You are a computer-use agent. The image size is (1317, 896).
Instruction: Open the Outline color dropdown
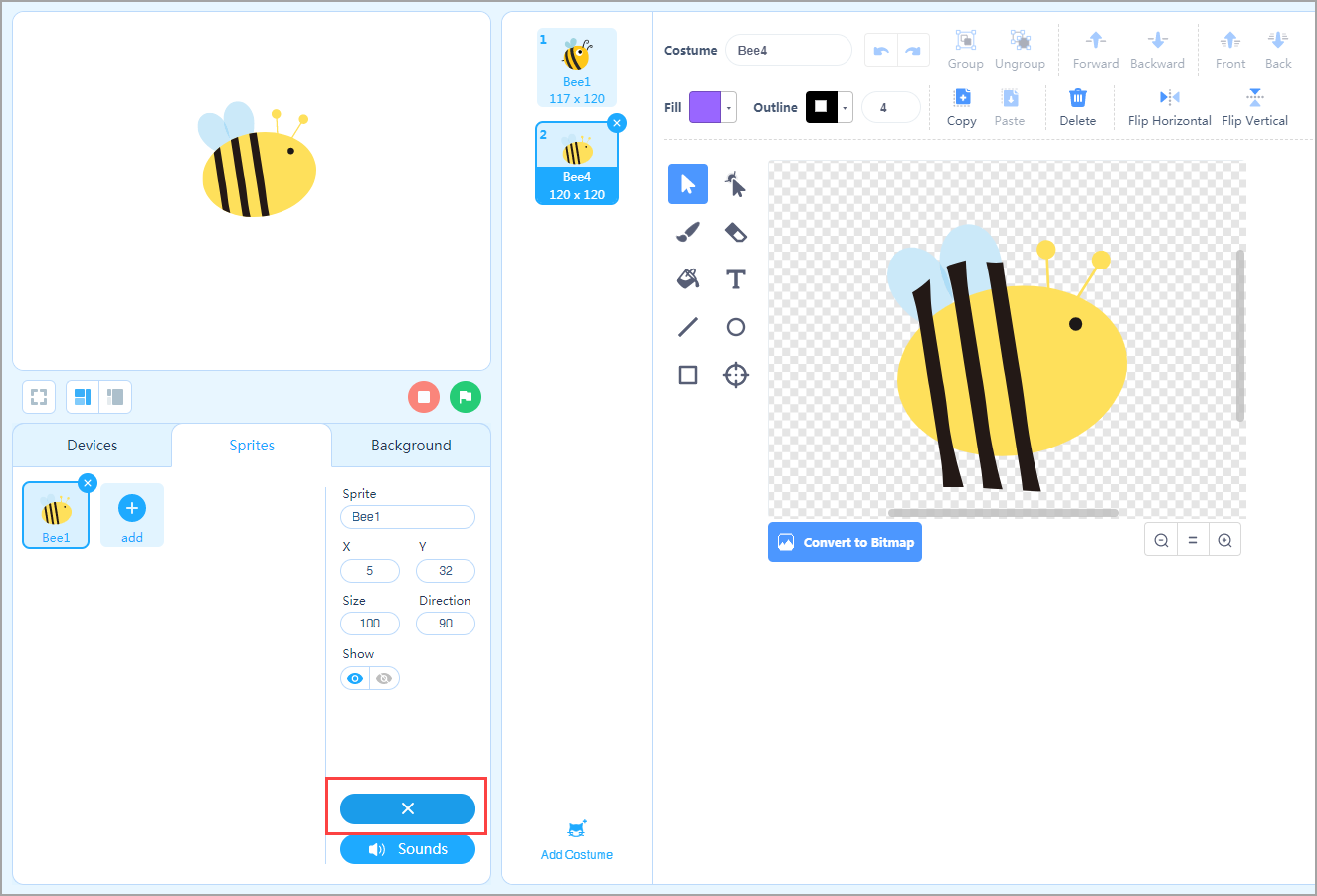(x=846, y=107)
